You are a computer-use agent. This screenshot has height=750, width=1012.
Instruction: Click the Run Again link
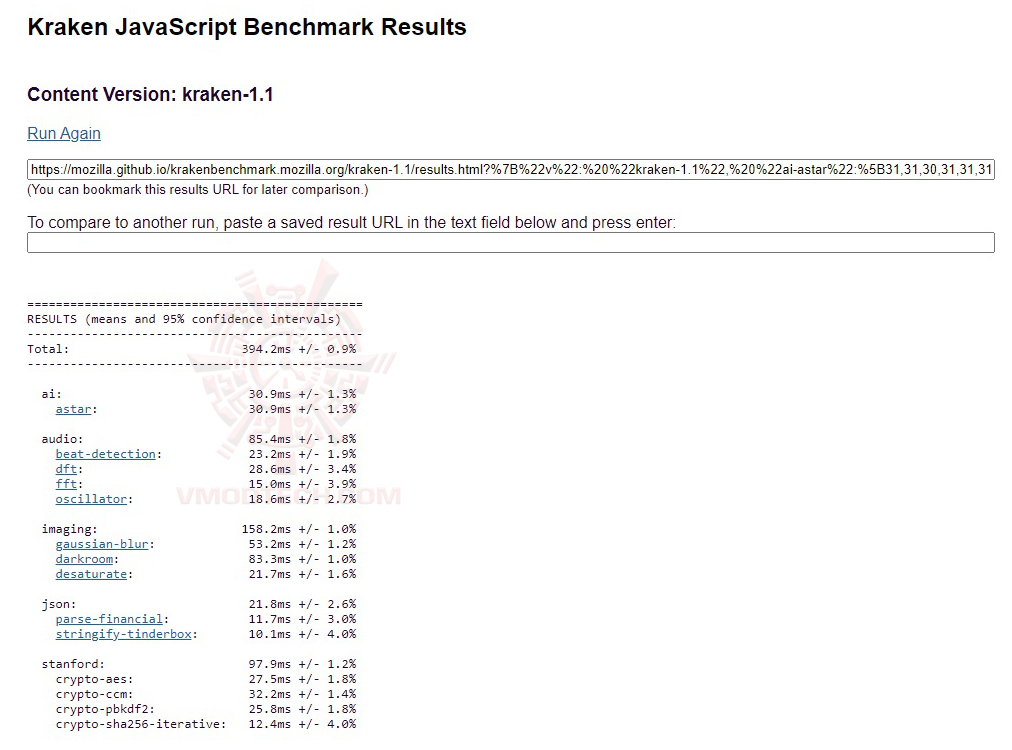click(64, 134)
